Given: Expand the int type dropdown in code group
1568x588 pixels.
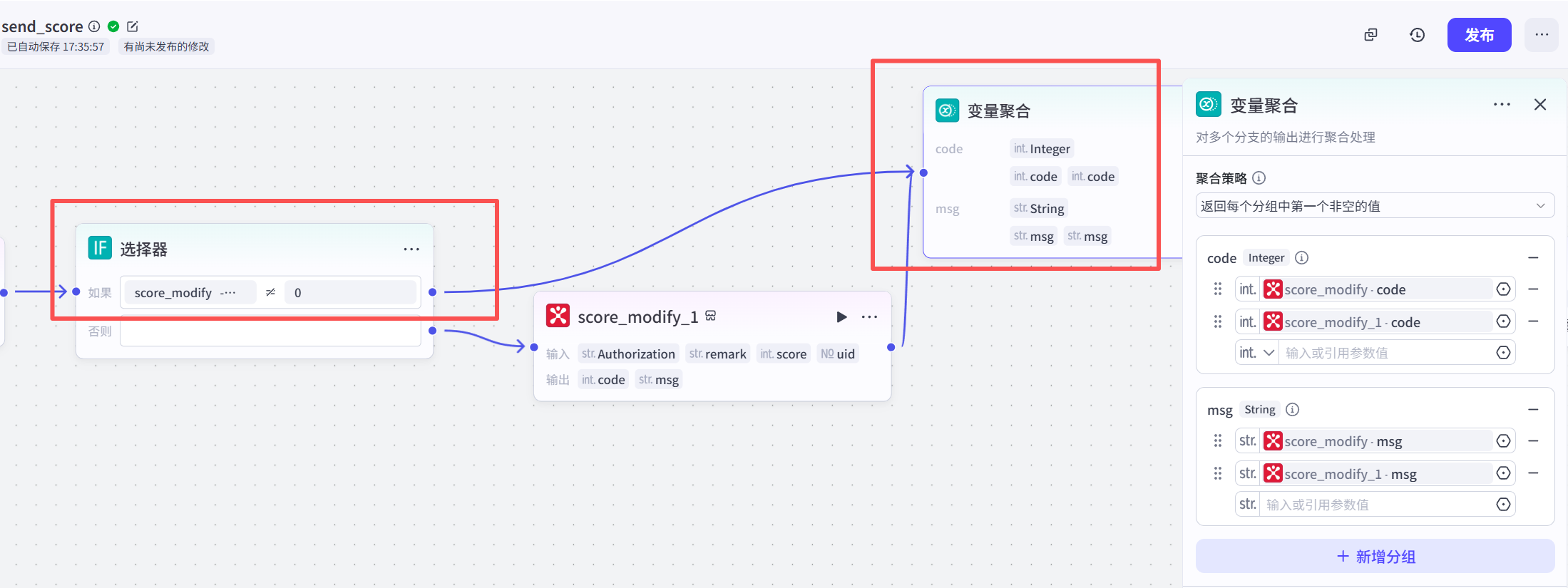Looking at the screenshot, I should pos(1257,353).
